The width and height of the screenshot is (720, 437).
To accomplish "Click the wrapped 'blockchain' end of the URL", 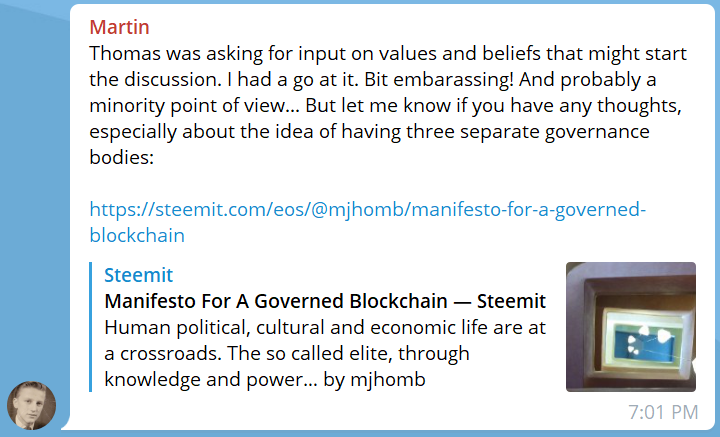I will coord(137,235).
